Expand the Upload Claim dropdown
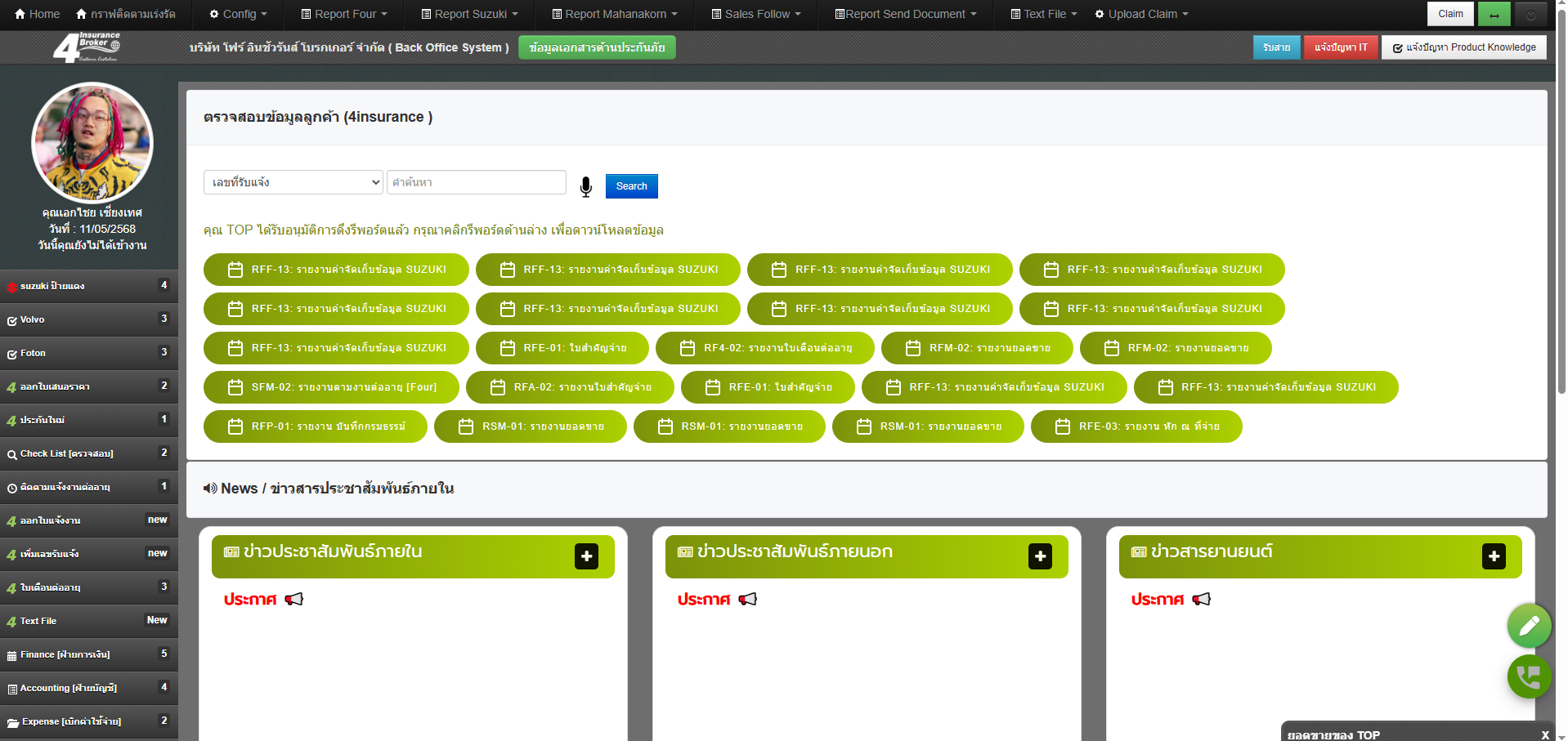The height and width of the screenshot is (741, 1568). [1141, 14]
